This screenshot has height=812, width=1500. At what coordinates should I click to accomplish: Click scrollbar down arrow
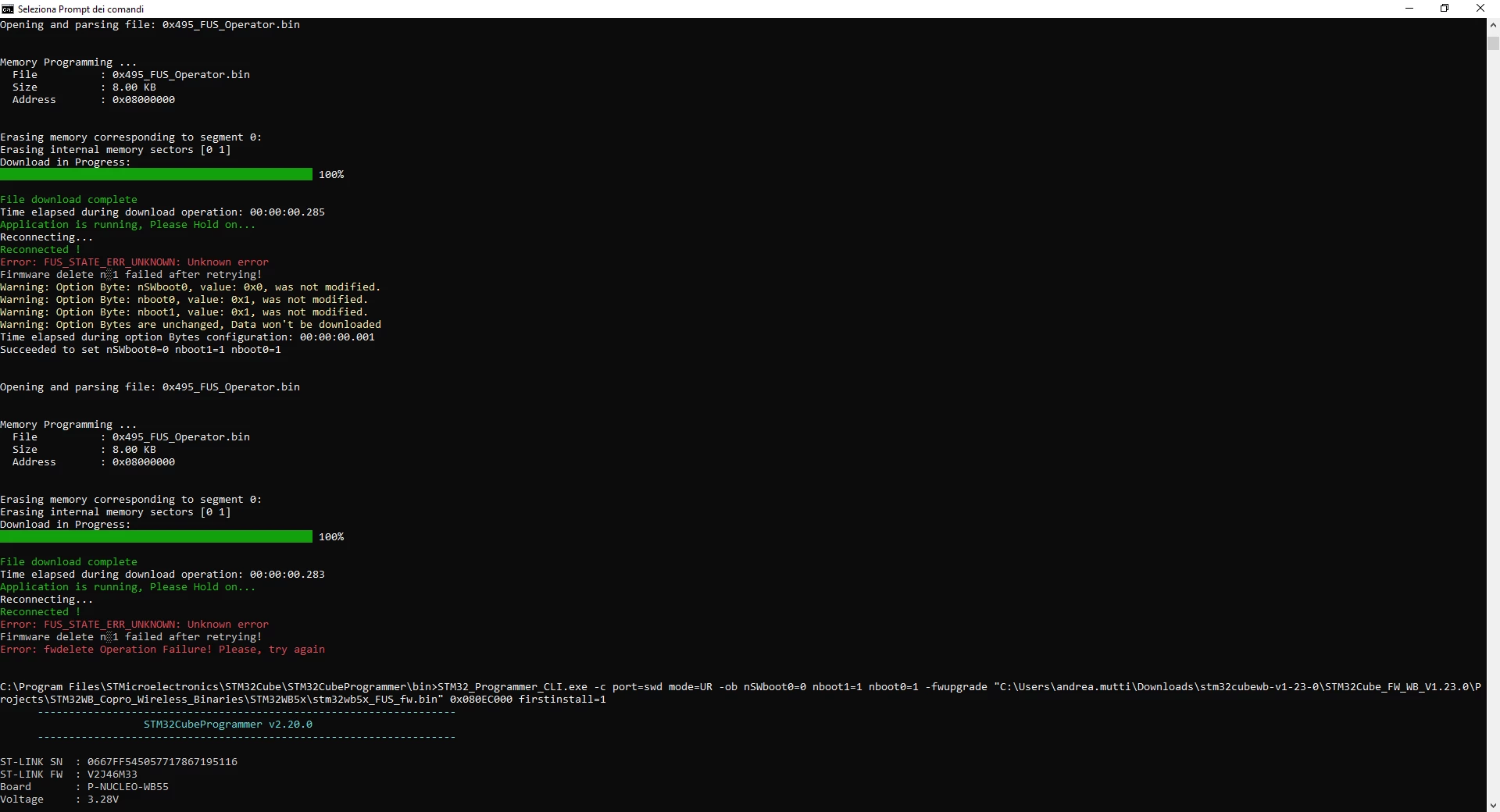tap(1493, 805)
